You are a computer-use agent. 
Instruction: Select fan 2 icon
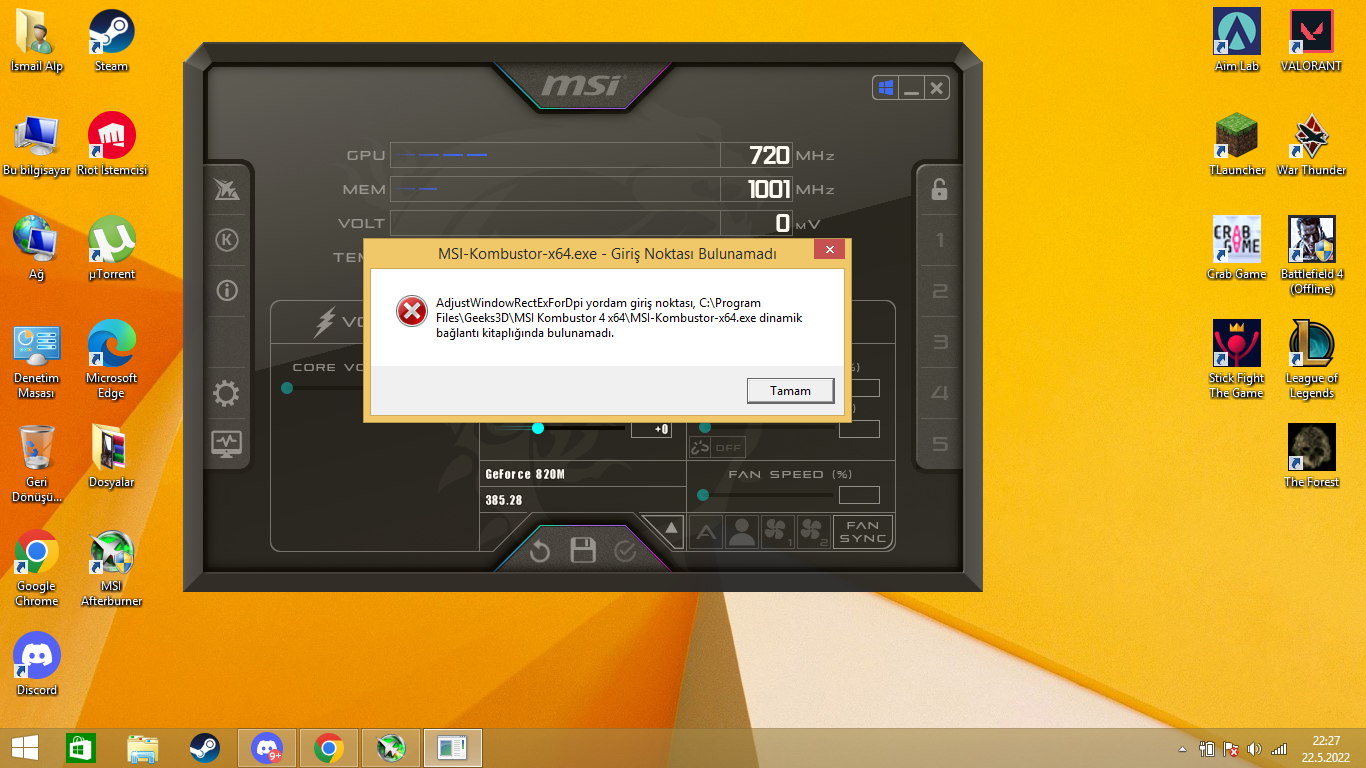813,532
